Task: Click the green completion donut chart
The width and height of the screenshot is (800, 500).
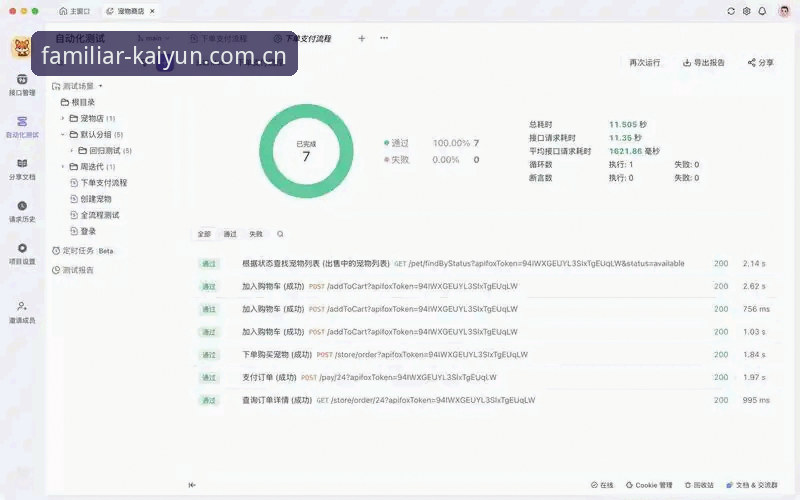Action: click(x=306, y=151)
